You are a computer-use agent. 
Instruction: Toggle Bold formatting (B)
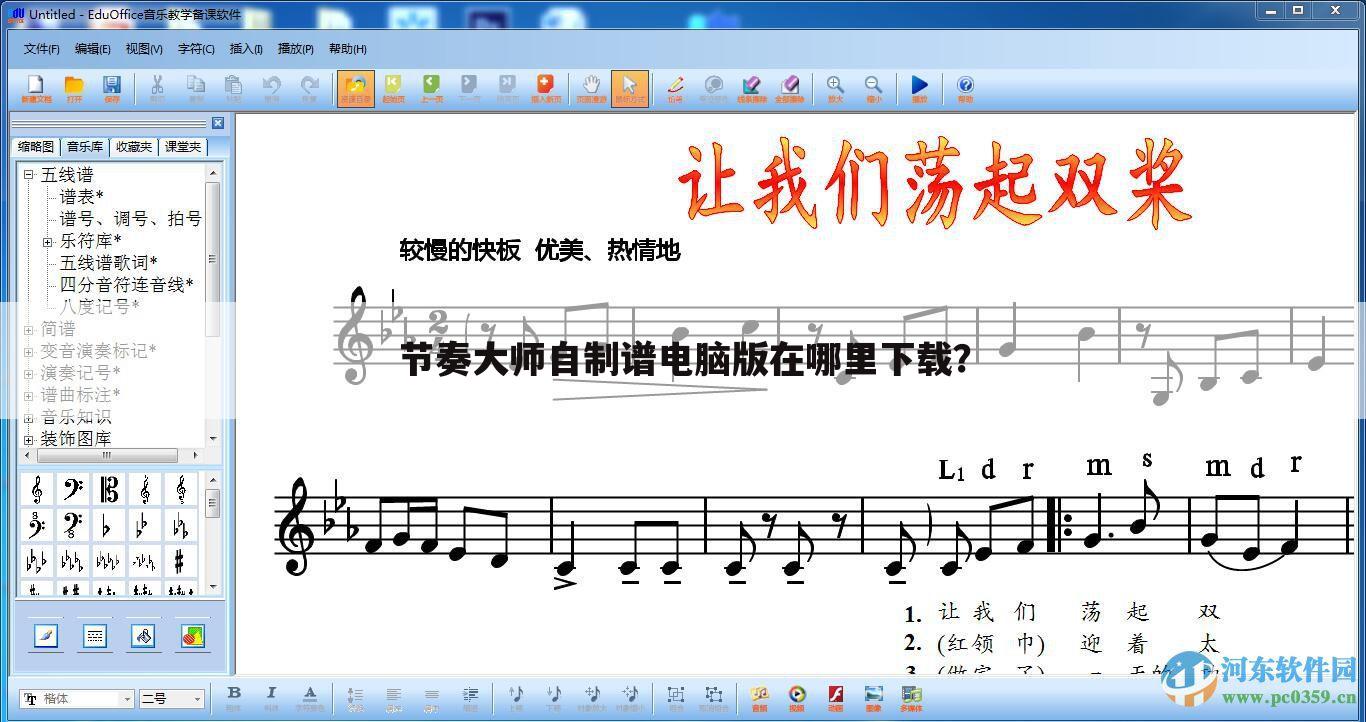[234, 697]
